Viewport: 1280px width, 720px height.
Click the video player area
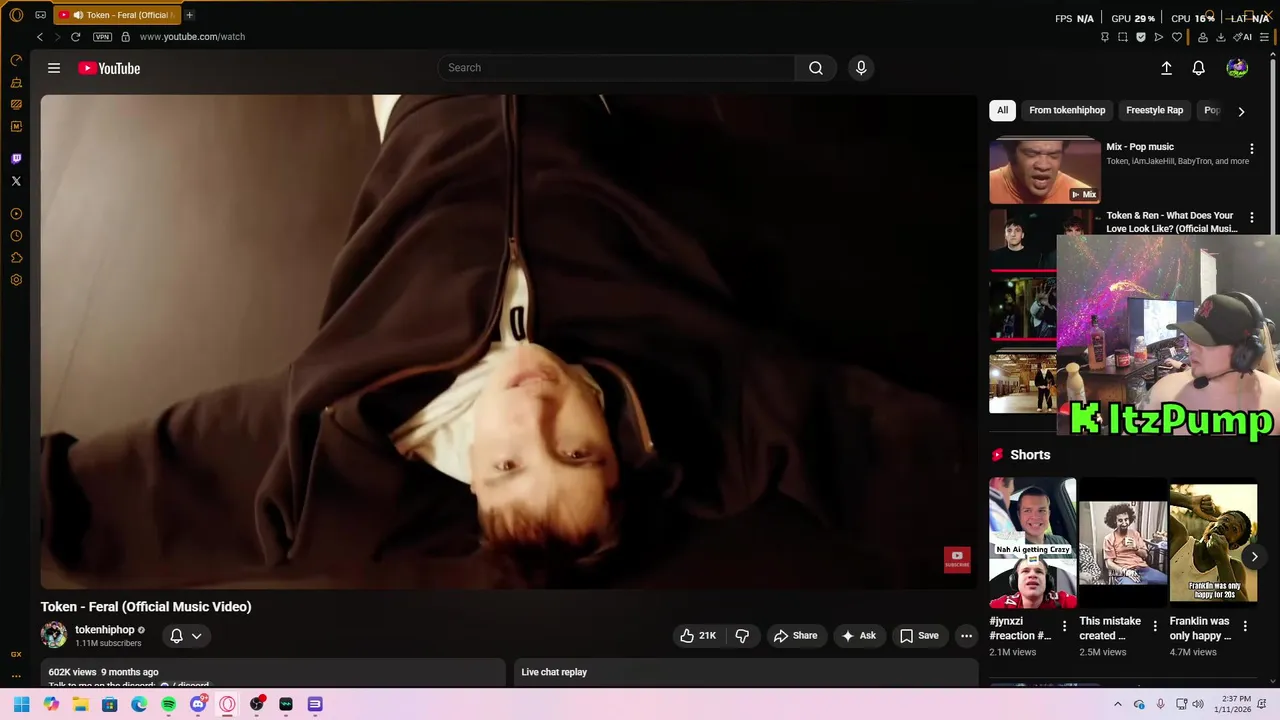[508, 342]
